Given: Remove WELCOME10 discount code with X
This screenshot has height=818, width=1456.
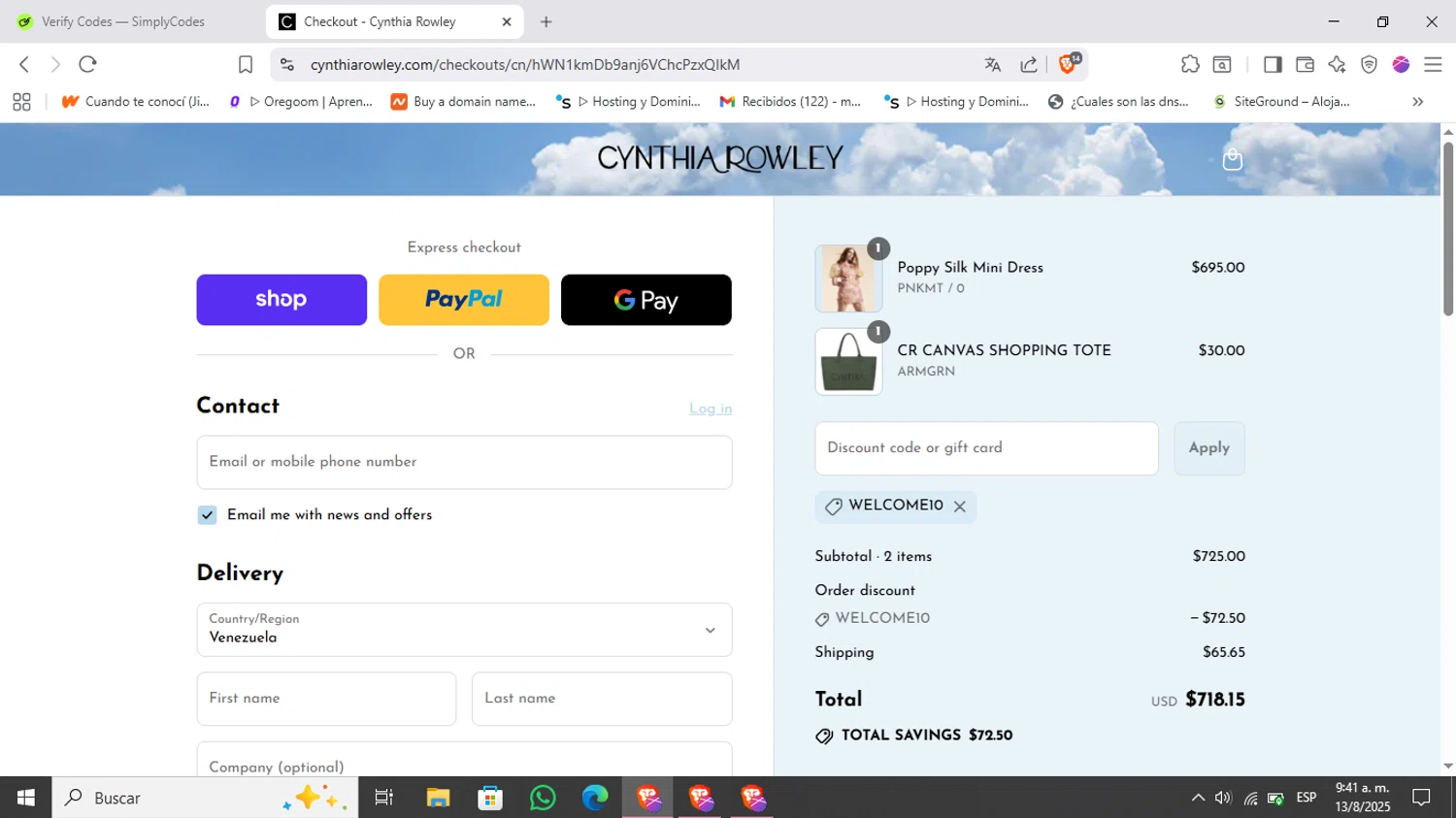Looking at the screenshot, I should tap(959, 507).
